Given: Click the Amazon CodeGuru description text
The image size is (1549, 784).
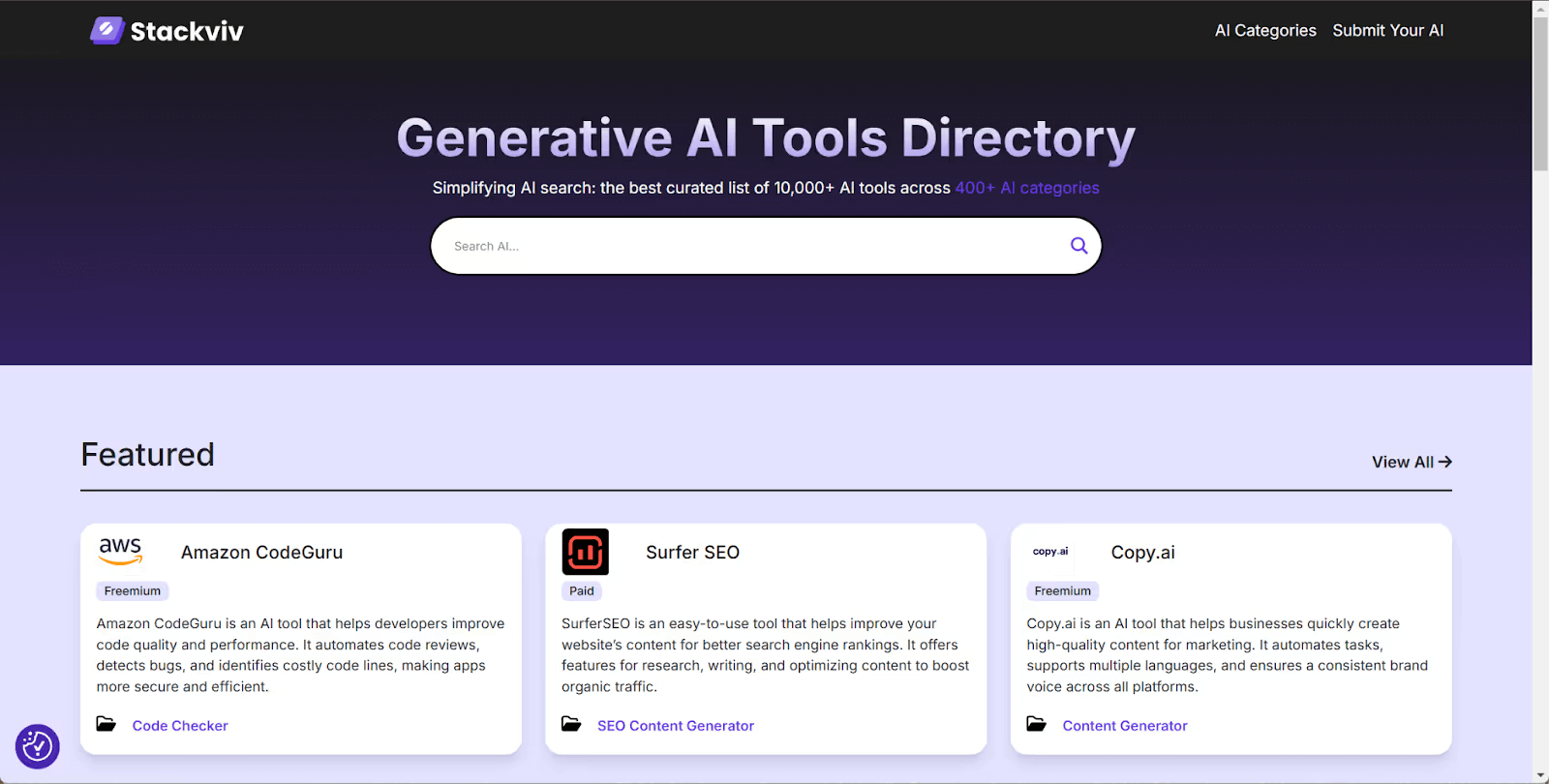Looking at the screenshot, I should (x=300, y=655).
